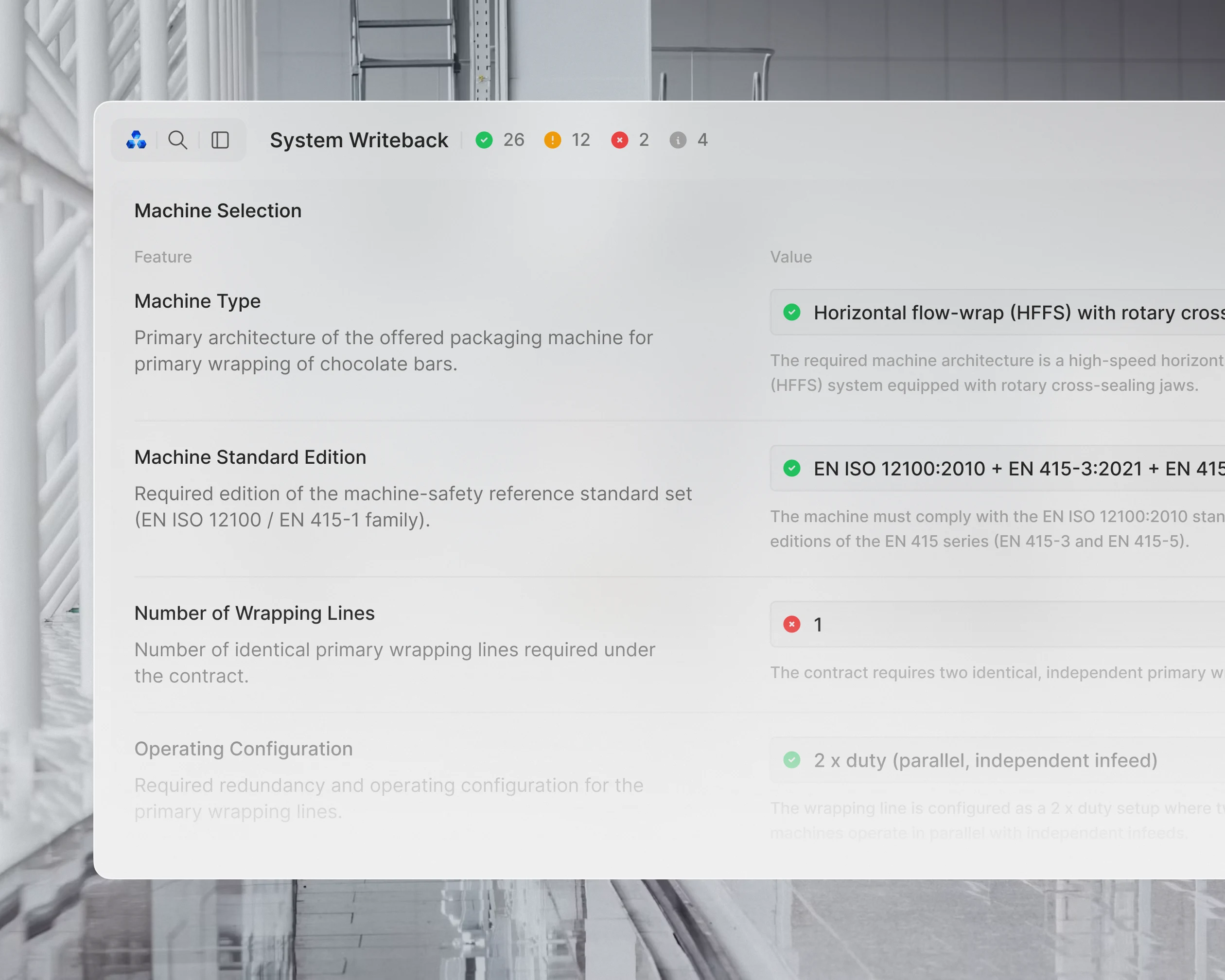Click the Value column header
The image size is (1225, 980).
[x=791, y=257]
